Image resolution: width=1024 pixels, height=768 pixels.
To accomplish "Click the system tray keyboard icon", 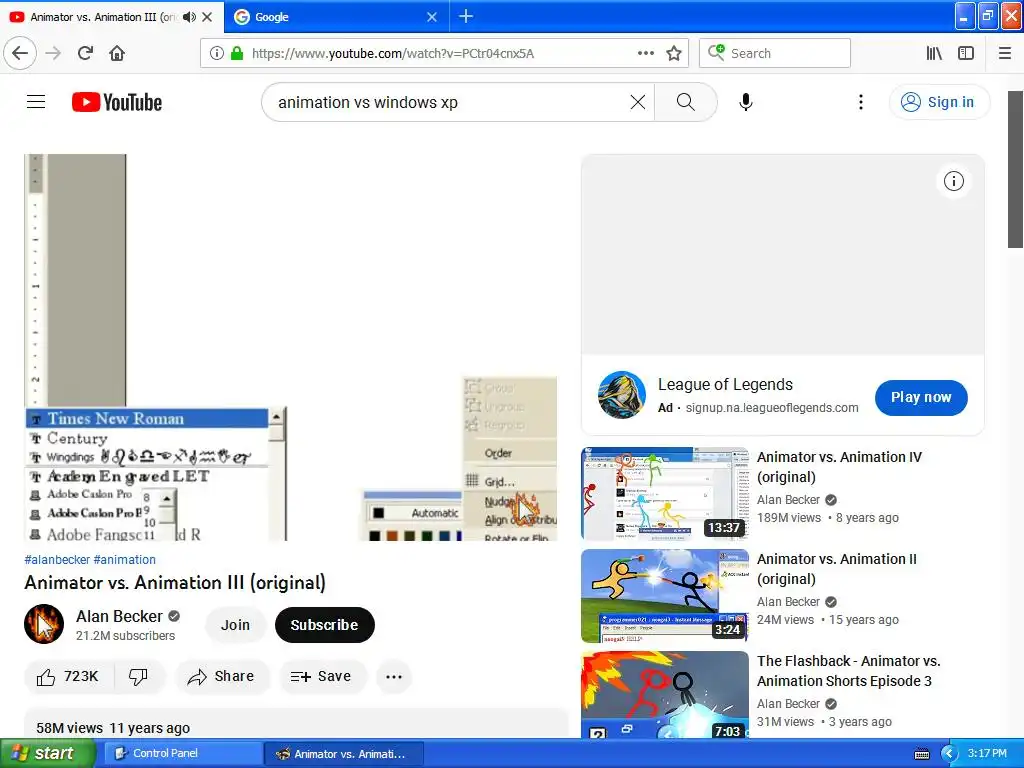I will coord(921,754).
